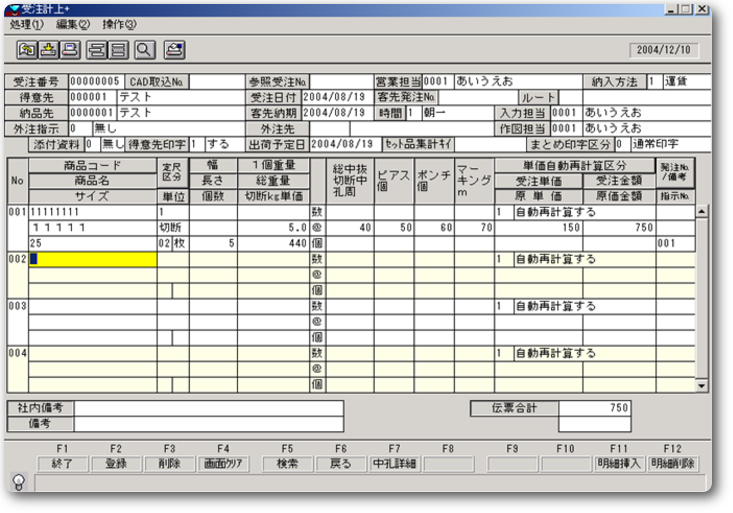Viewport: 733px width, 513px height.
Task: Click the row number 004 cell
Action: tap(17, 369)
